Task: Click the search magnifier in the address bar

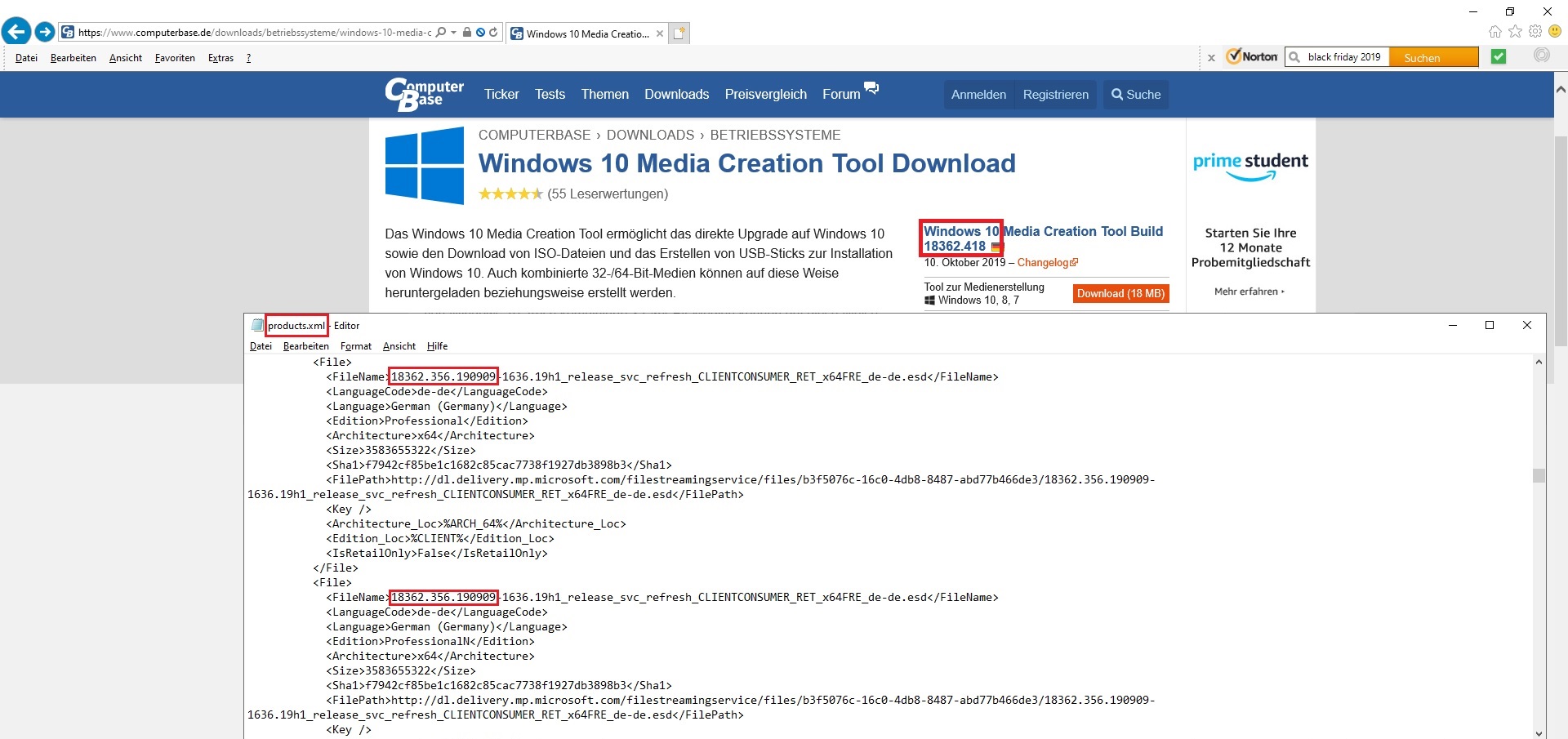Action: [441, 33]
